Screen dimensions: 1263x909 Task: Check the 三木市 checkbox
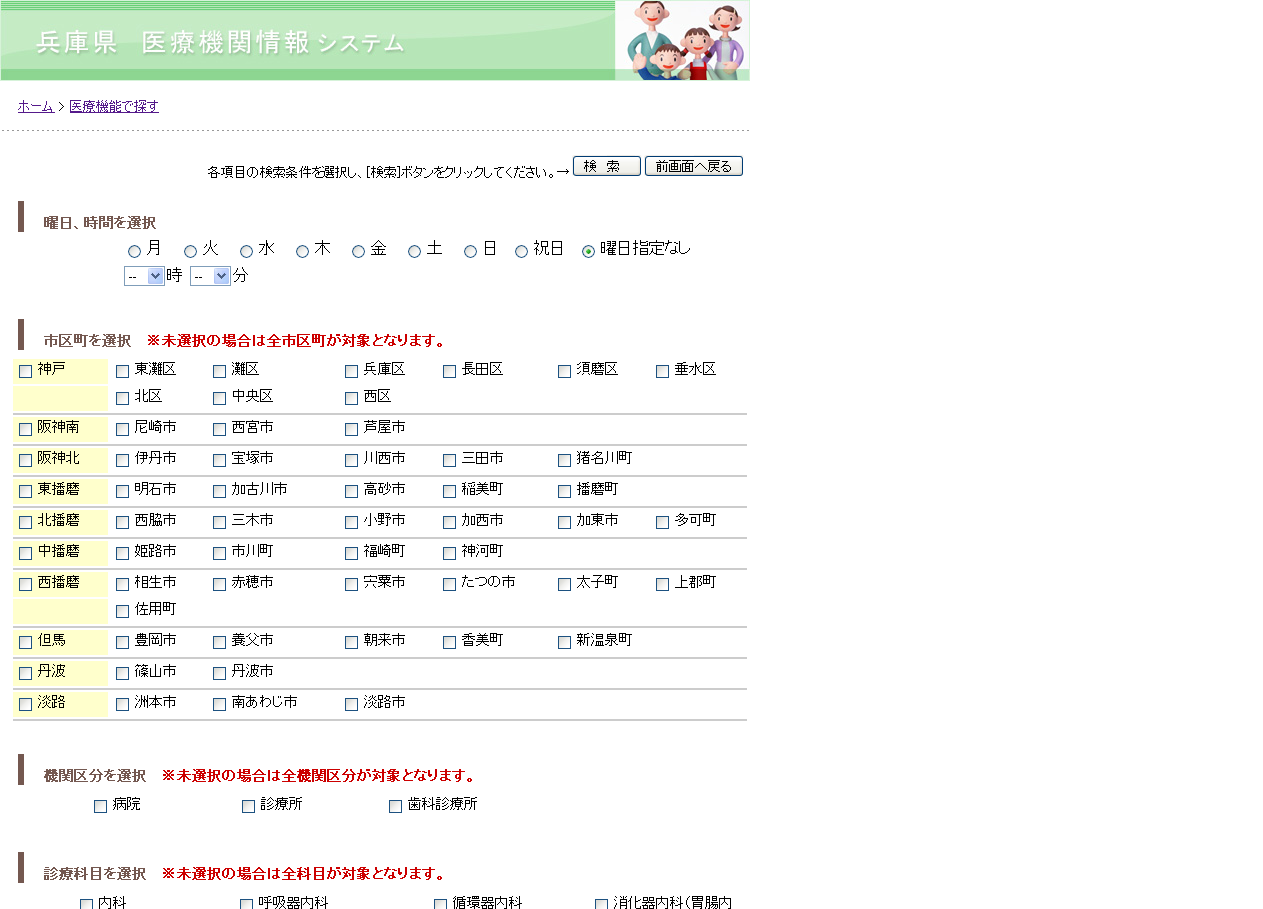(220, 523)
